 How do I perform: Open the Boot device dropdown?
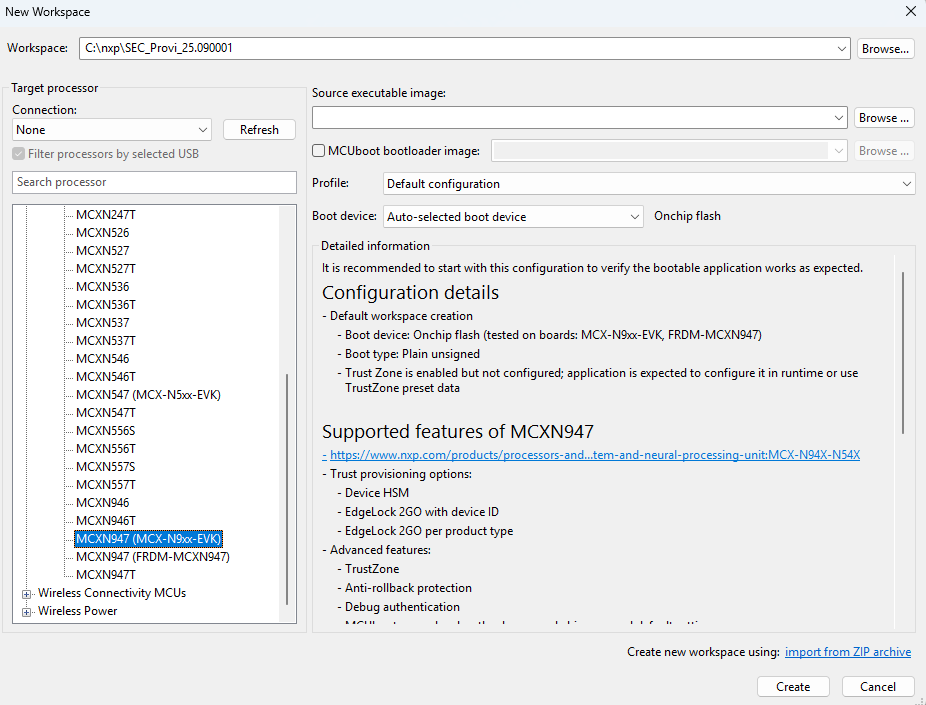point(513,217)
